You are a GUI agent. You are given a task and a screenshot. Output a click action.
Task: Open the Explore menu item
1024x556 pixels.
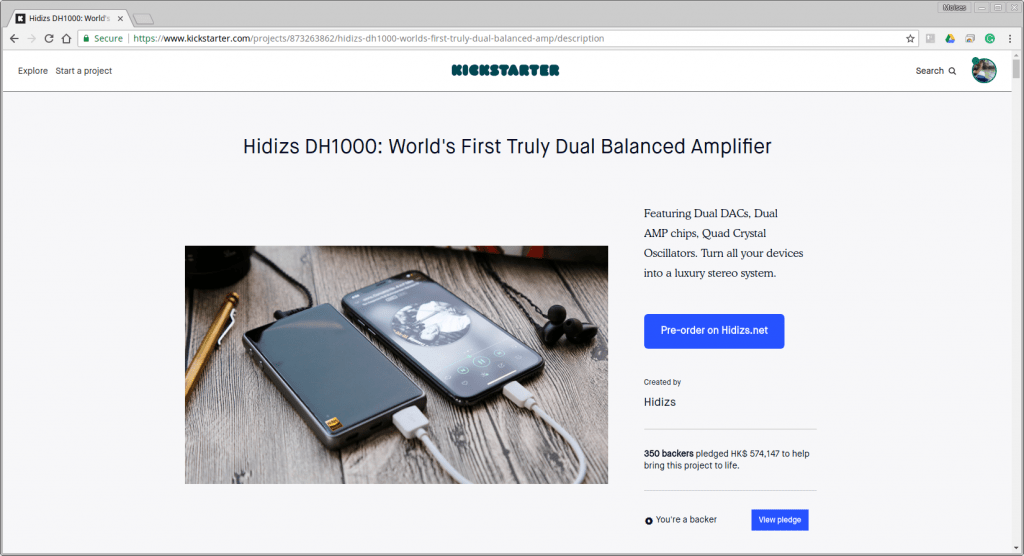[x=33, y=71]
